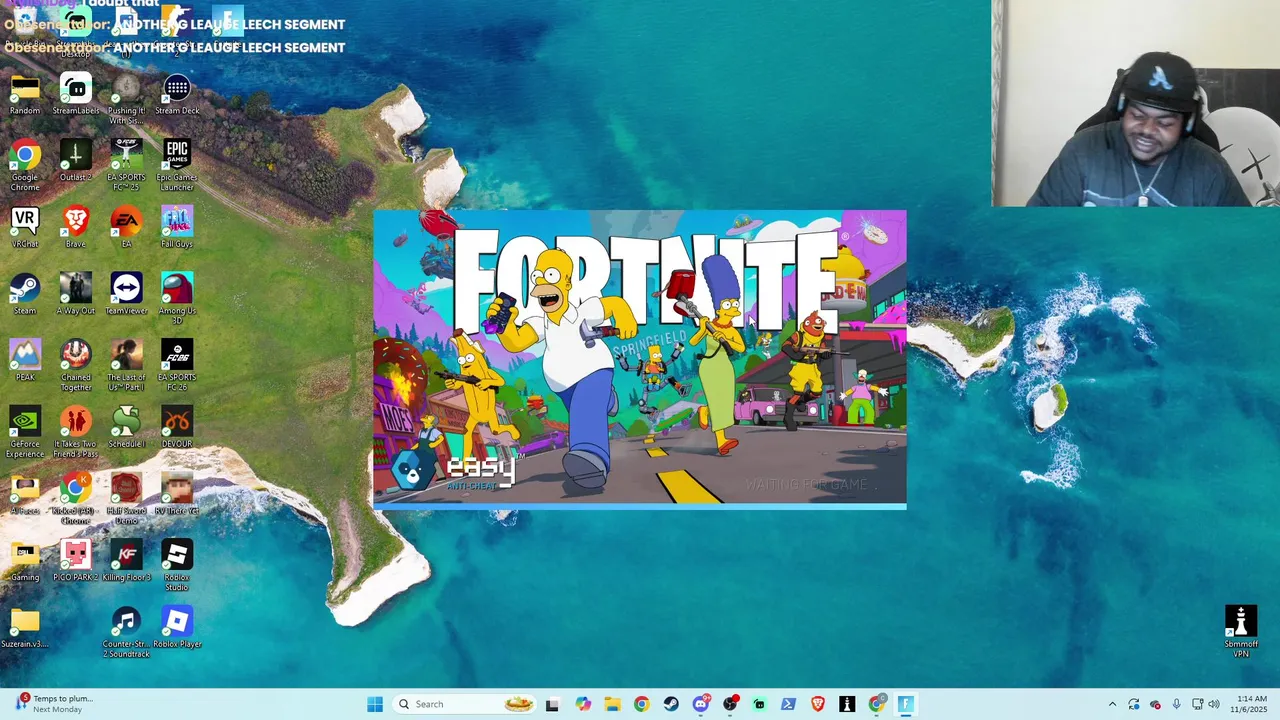This screenshot has width=1280, height=720.
Task: Open Counter-Strike 2 Soundtrack icon
Action: pyautogui.click(x=126, y=632)
